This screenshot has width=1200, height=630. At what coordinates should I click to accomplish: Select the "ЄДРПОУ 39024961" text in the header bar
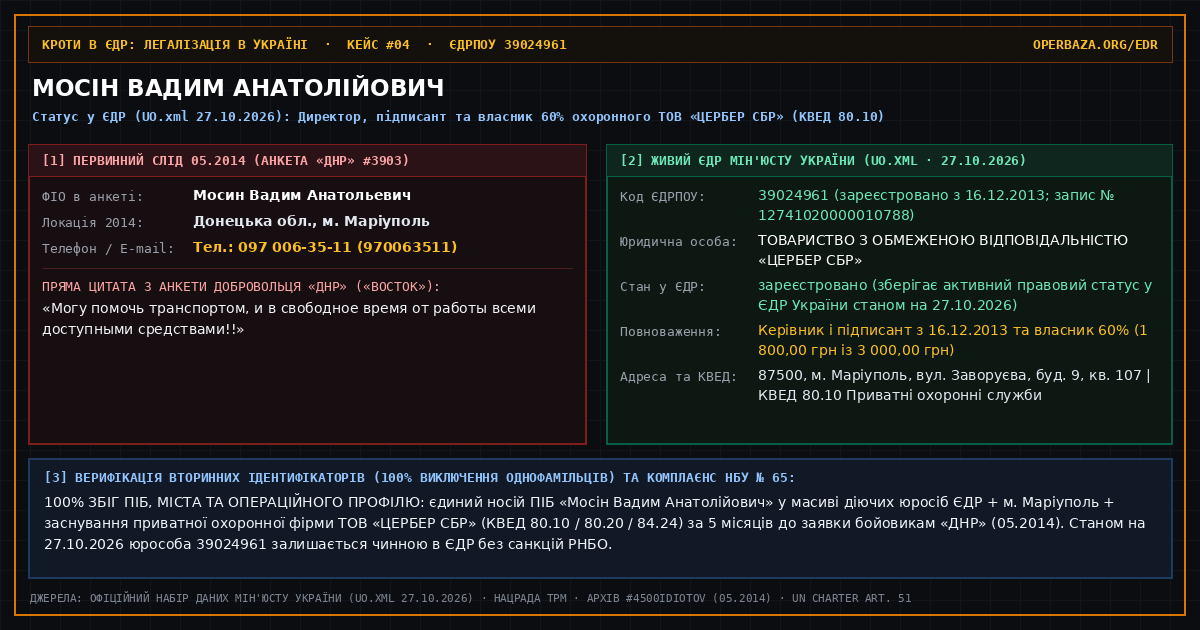(508, 45)
